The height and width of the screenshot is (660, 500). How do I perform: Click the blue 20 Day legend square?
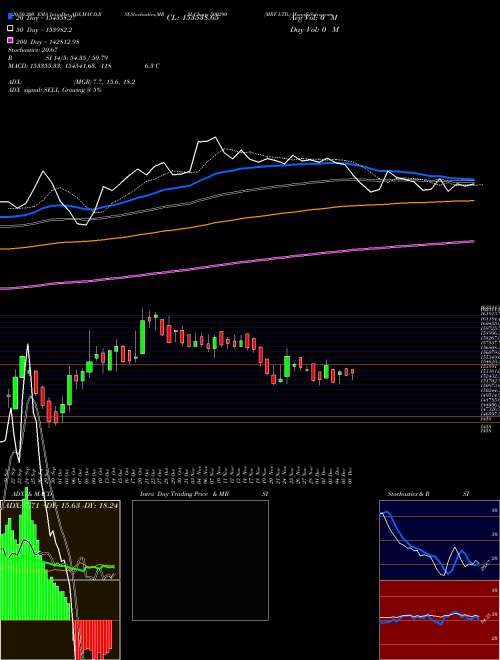[x=10, y=17]
